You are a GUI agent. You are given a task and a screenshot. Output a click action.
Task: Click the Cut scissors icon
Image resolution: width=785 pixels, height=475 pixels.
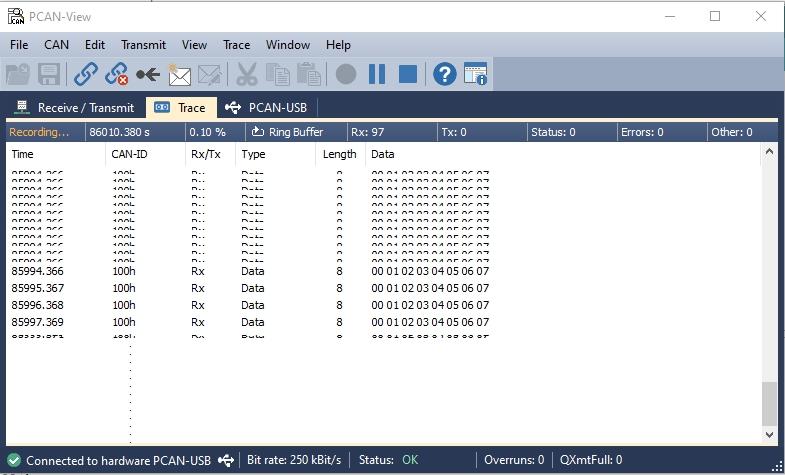246,75
